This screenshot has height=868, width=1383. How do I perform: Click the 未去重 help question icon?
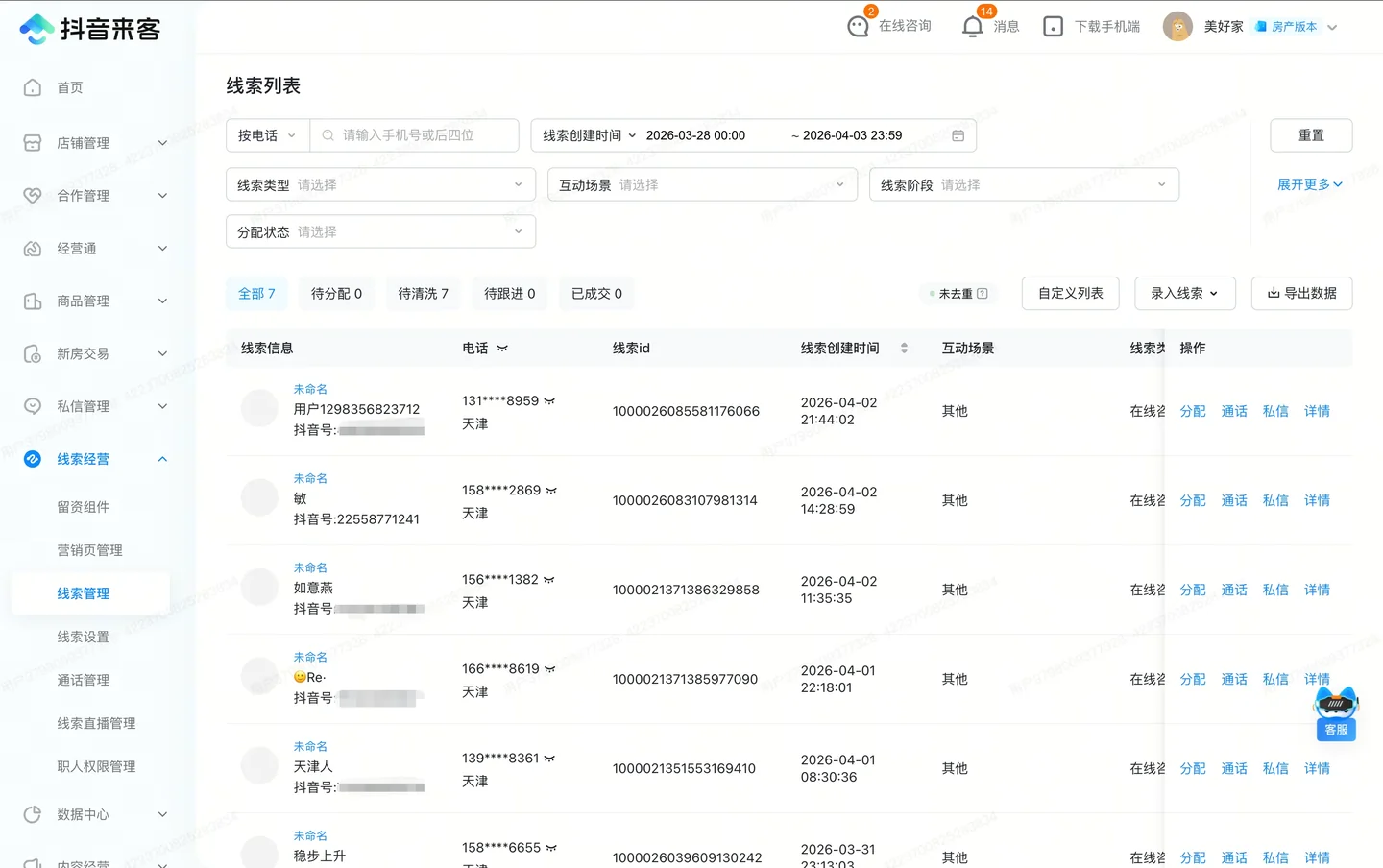tap(982, 294)
